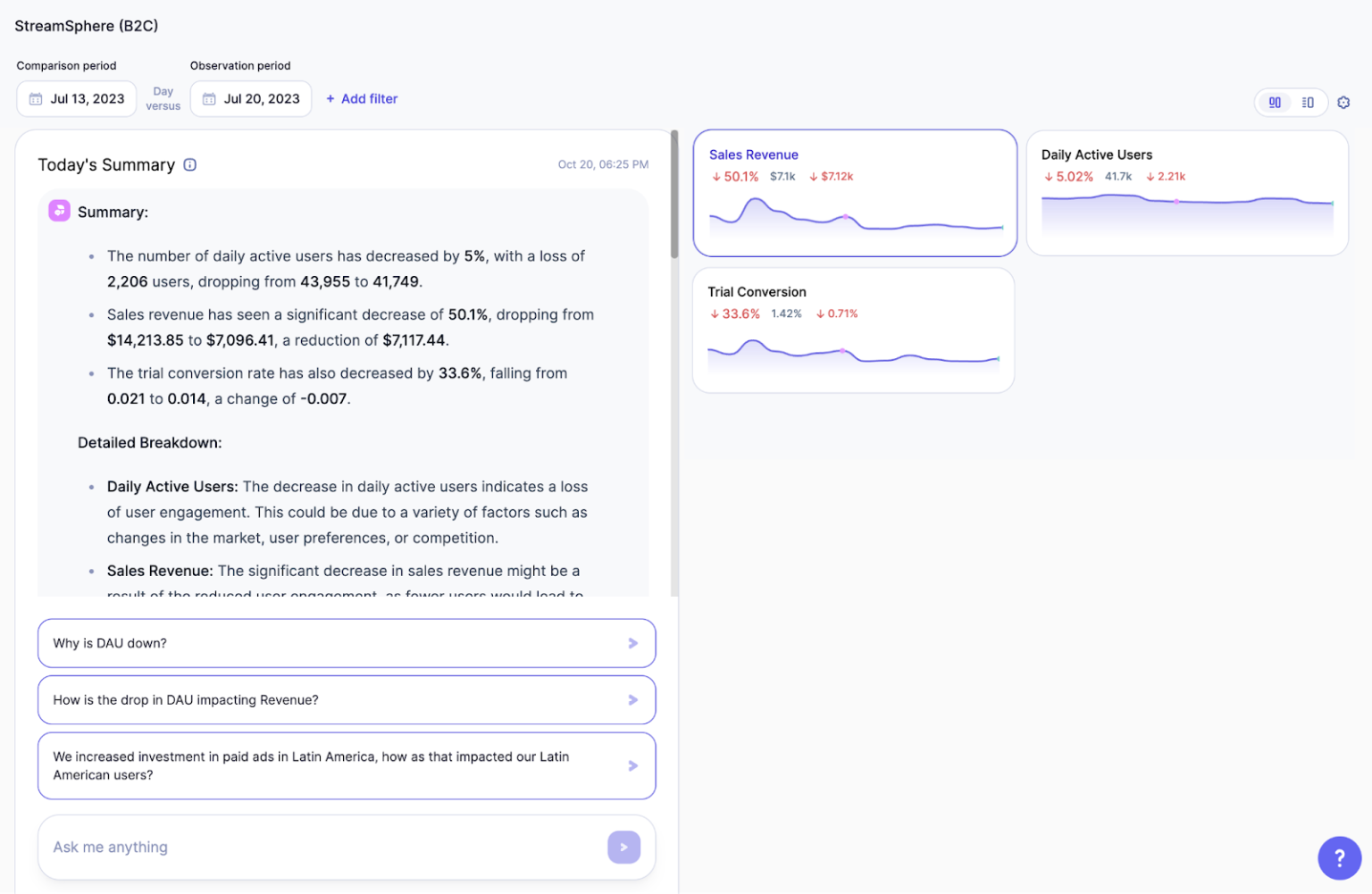Click the Sales Revenue sparkline chart
Image resolution: width=1372 pixels, height=894 pixels.
pos(856,215)
